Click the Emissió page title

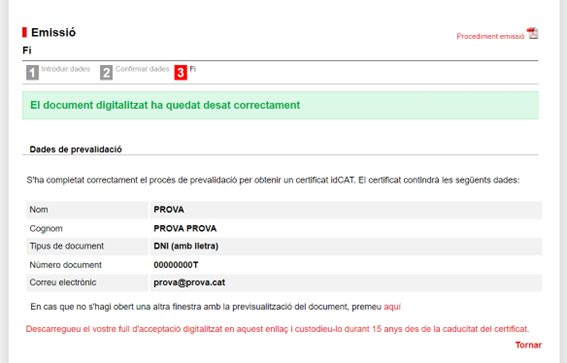(53, 33)
